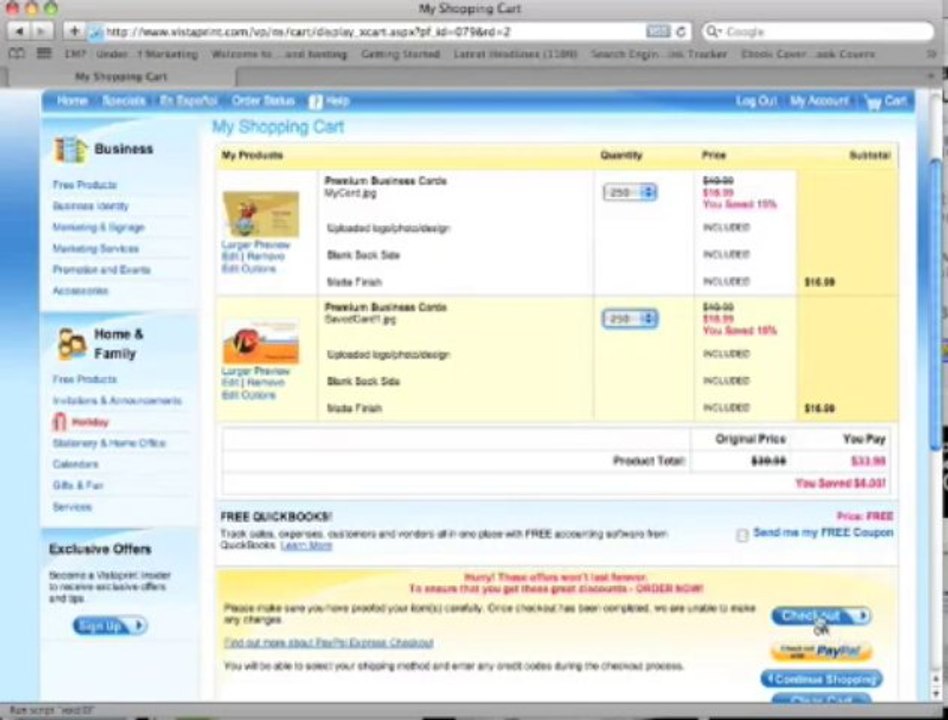Open Promotion and Events sidebar link
This screenshot has width=948, height=720.
pos(102,270)
